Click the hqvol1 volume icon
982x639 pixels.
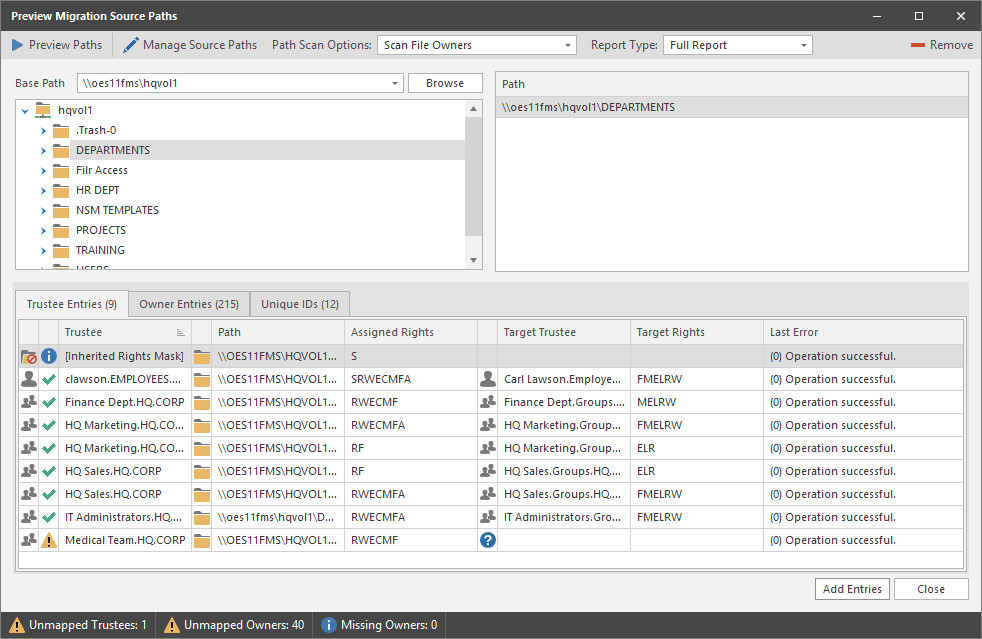[x=43, y=110]
